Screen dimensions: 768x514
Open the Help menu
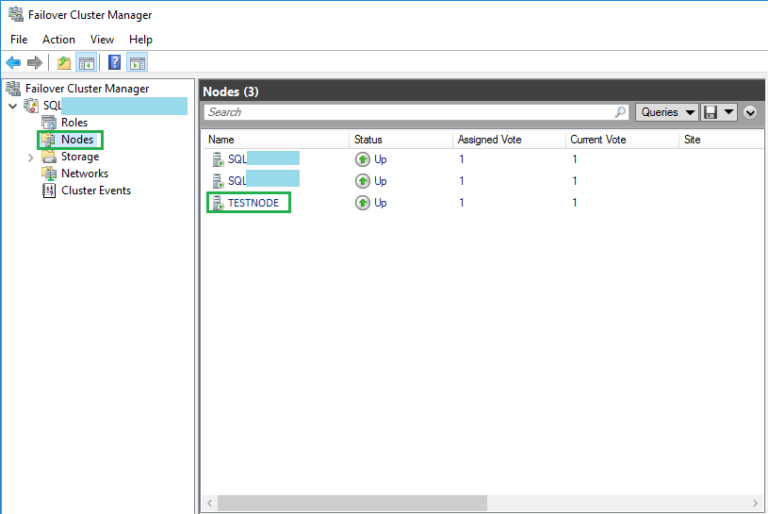pyautogui.click(x=141, y=40)
